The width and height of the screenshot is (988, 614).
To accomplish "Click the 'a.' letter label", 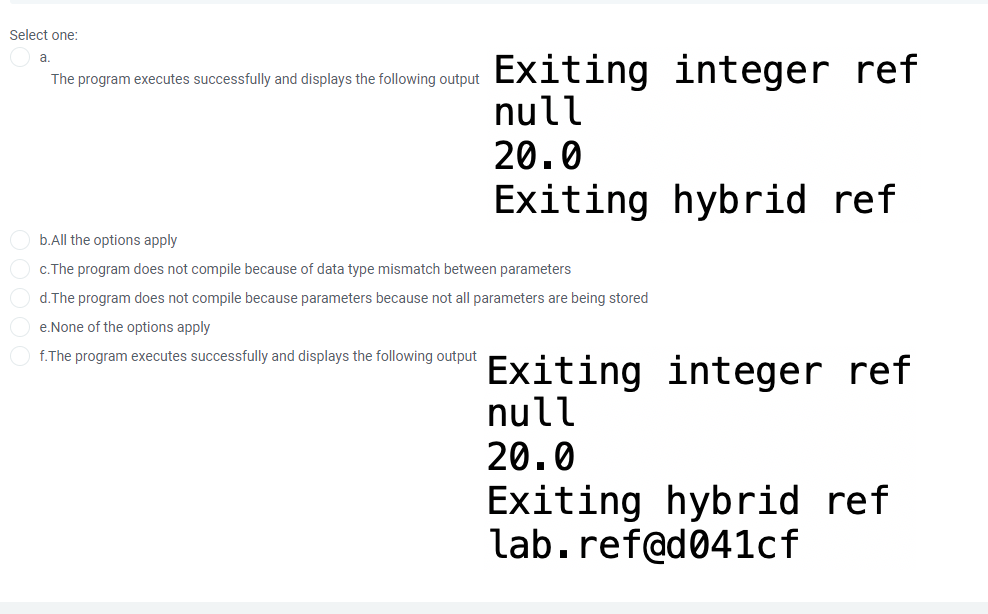I will (x=45, y=57).
